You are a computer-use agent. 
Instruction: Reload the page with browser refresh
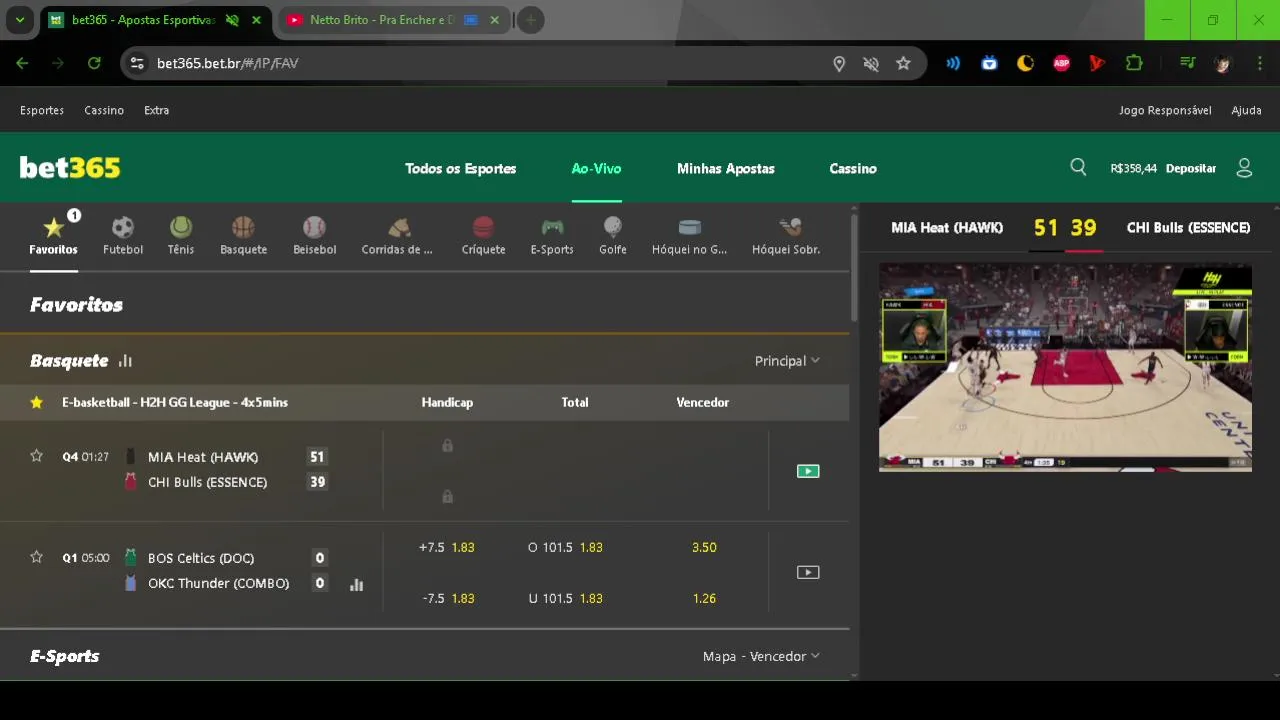[94, 63]
